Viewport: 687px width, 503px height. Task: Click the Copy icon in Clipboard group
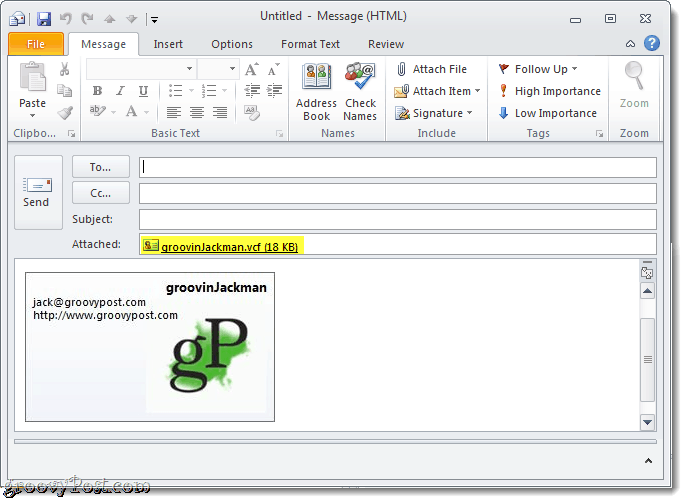click(x=64, y=91)
